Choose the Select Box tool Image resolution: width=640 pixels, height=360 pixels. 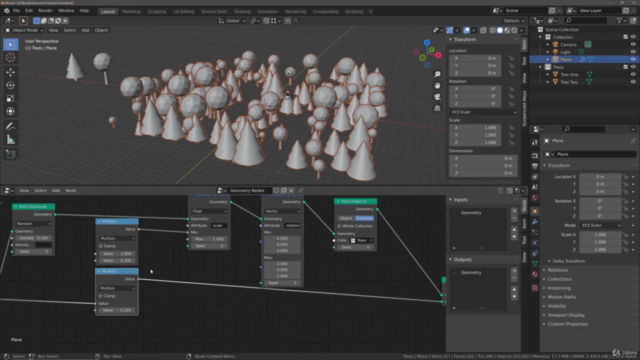(11, 44)
